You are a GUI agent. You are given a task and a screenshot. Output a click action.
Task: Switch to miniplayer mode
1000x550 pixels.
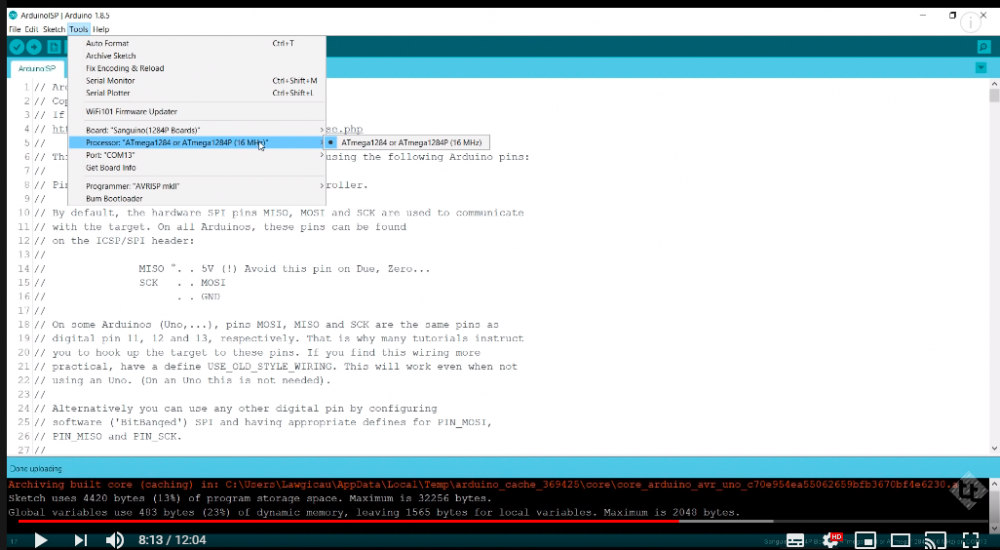click(865, 540)
